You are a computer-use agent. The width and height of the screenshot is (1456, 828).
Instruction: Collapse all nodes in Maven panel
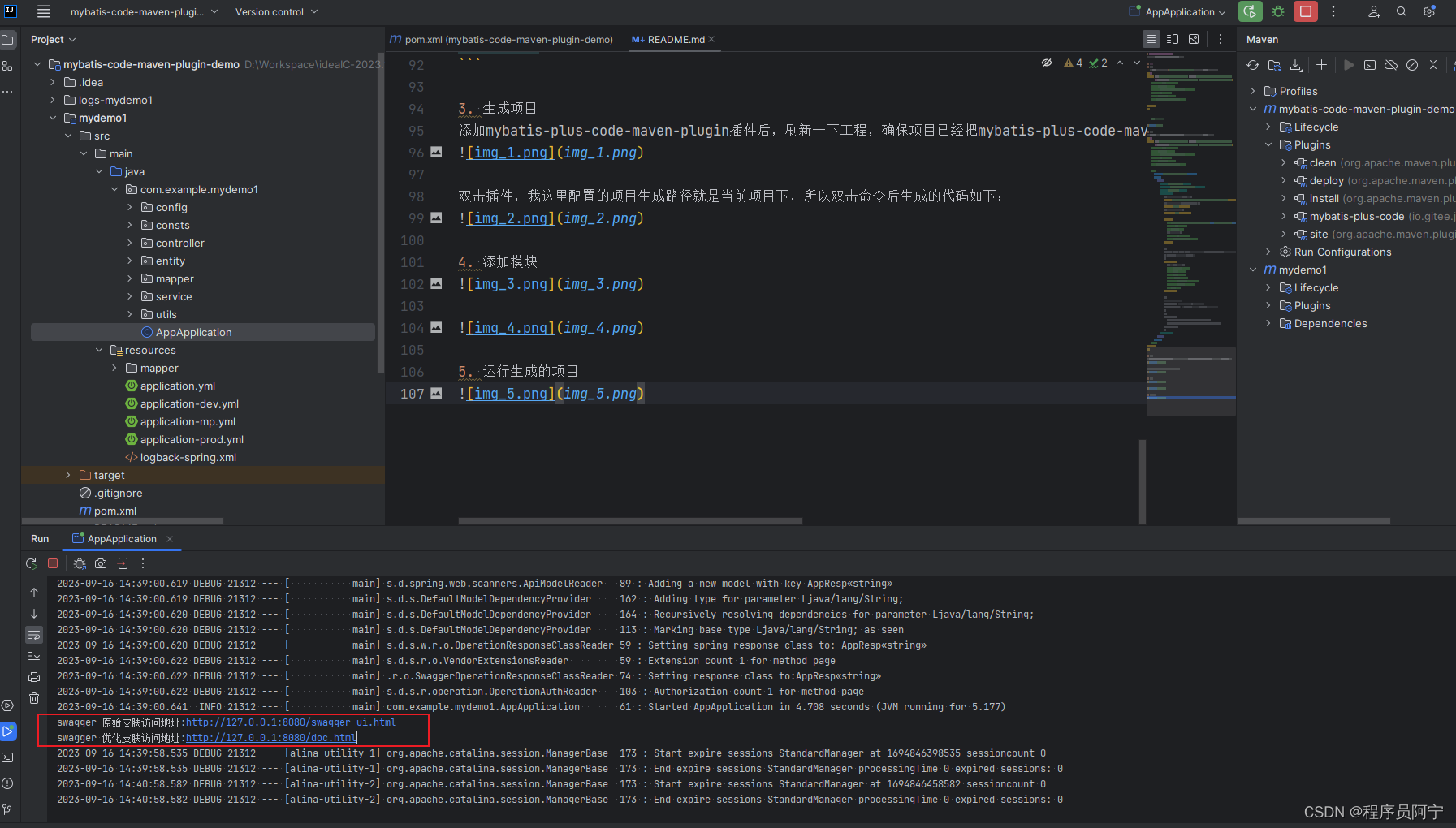pos(1433,65)
